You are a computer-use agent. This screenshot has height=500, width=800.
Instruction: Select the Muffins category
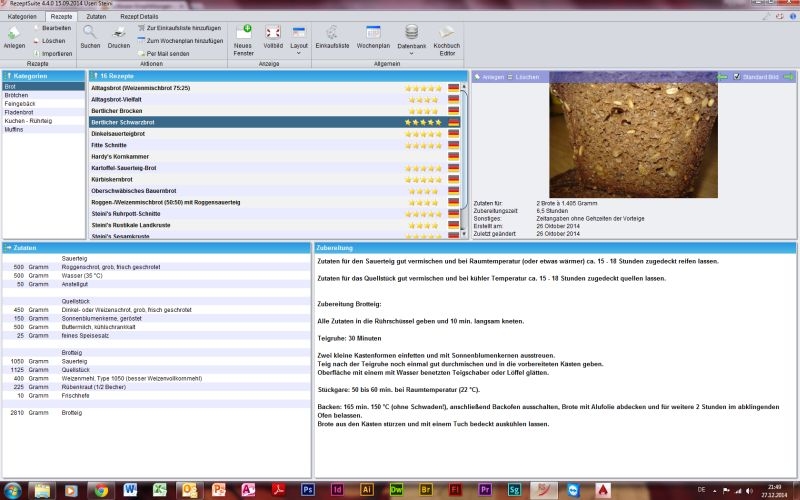(x=43, y=130)
